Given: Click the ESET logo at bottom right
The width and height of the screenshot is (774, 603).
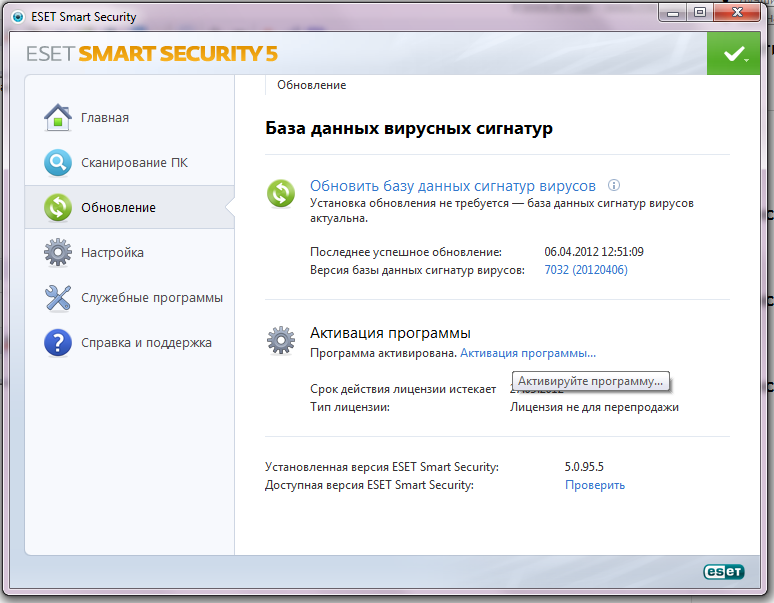Looking at the screenshot, I should 724,571.
